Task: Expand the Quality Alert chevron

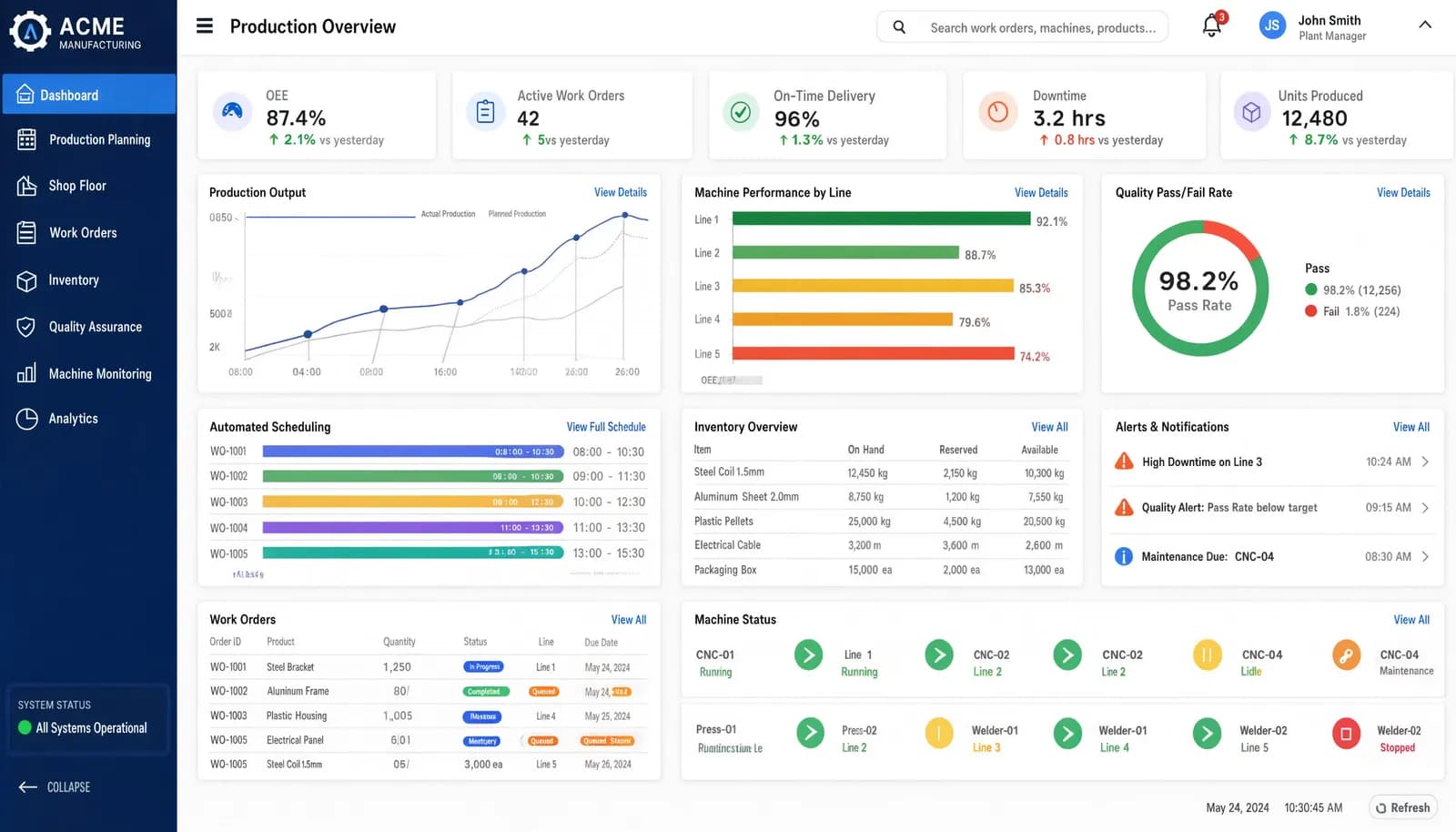Action: pos(1425,508)
